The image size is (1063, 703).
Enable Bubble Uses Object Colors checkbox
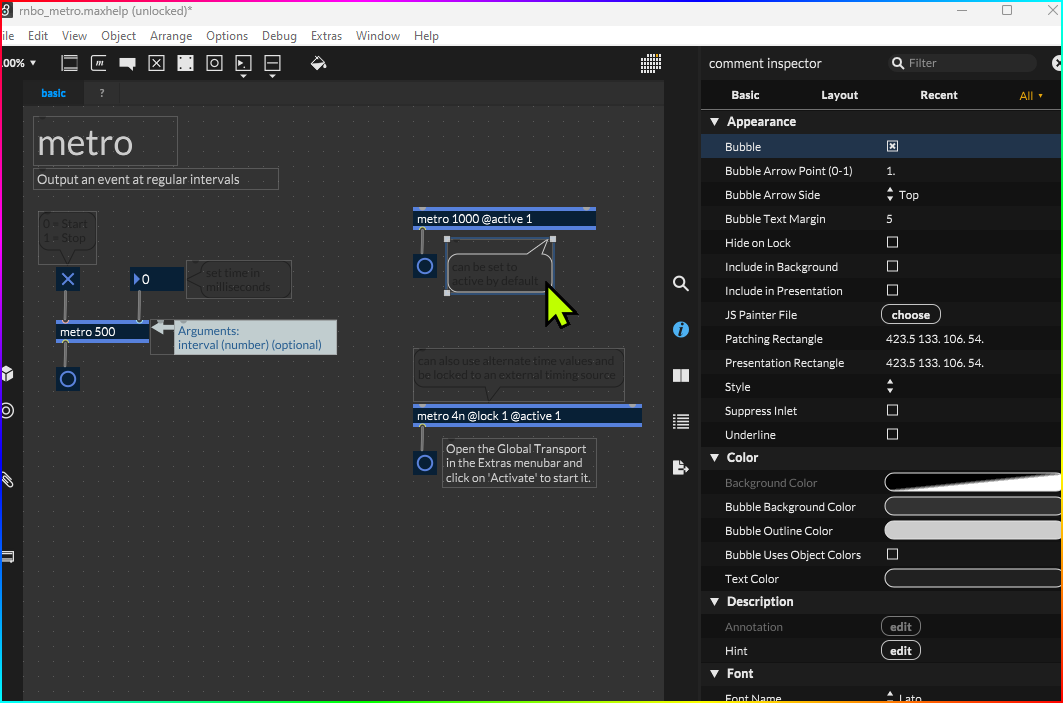pyautogui.click(x=892, y=555)
